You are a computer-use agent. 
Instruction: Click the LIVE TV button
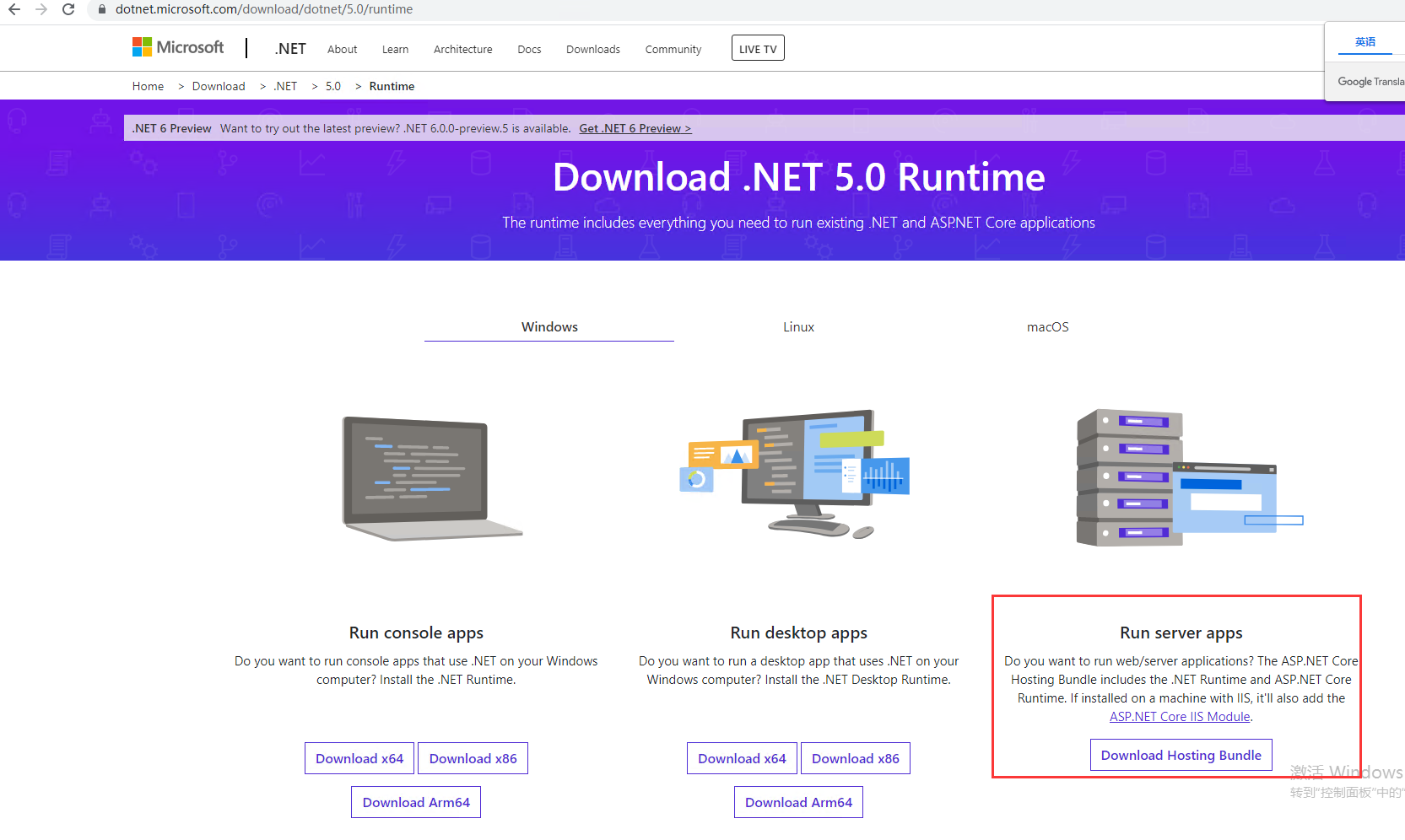[x=758, y=48]
